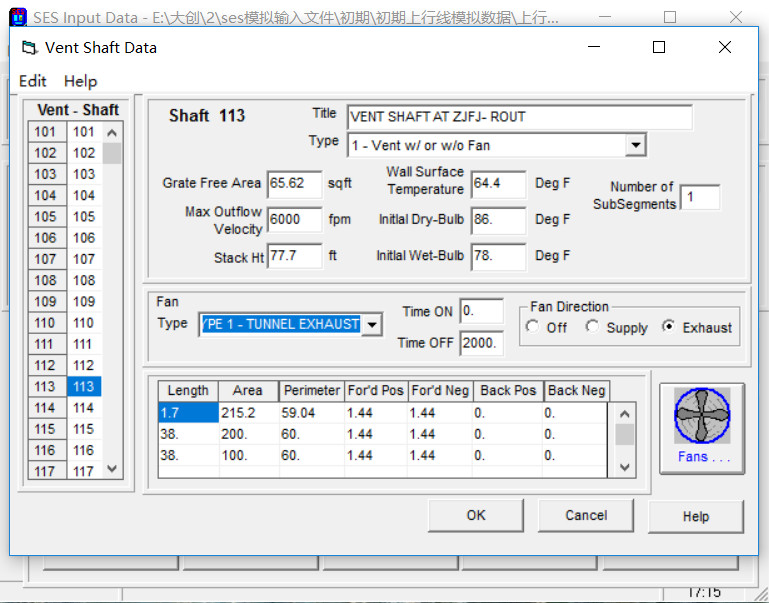Select the Off fan direction
769x603 pixels.
tap(533, 328)
